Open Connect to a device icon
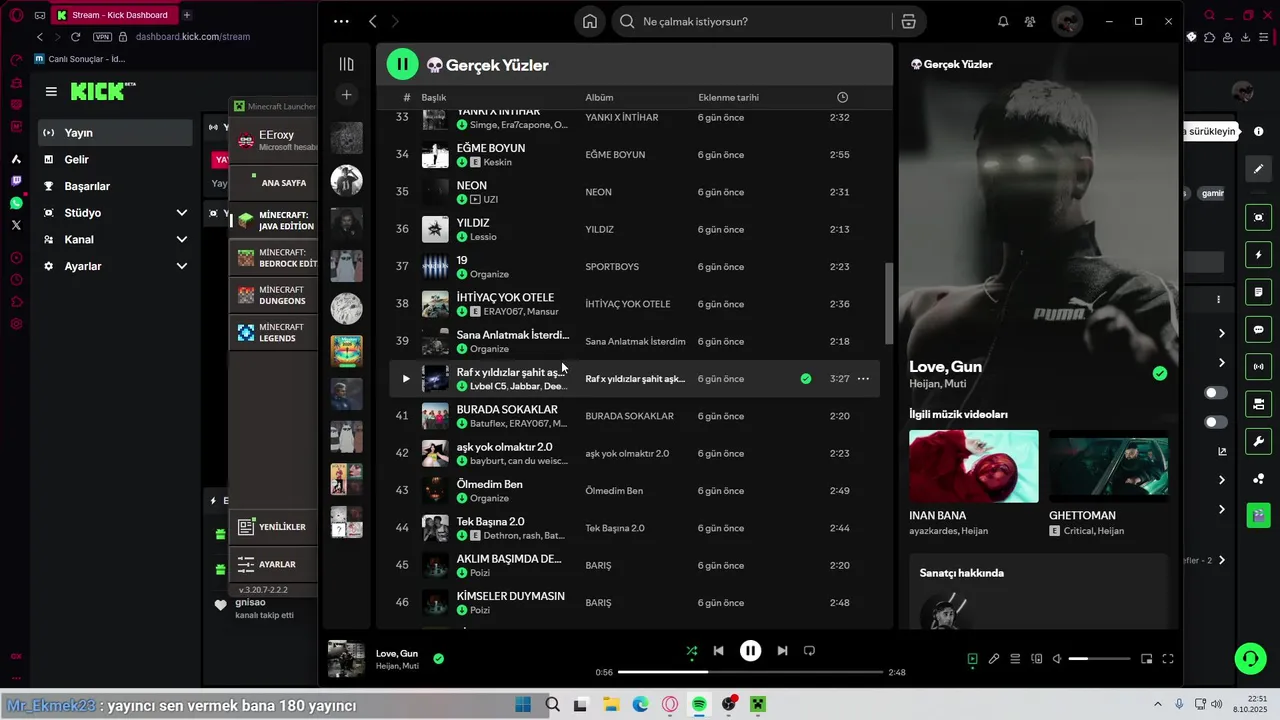This screenshot has width=1280, height=720. [1037, 659]
